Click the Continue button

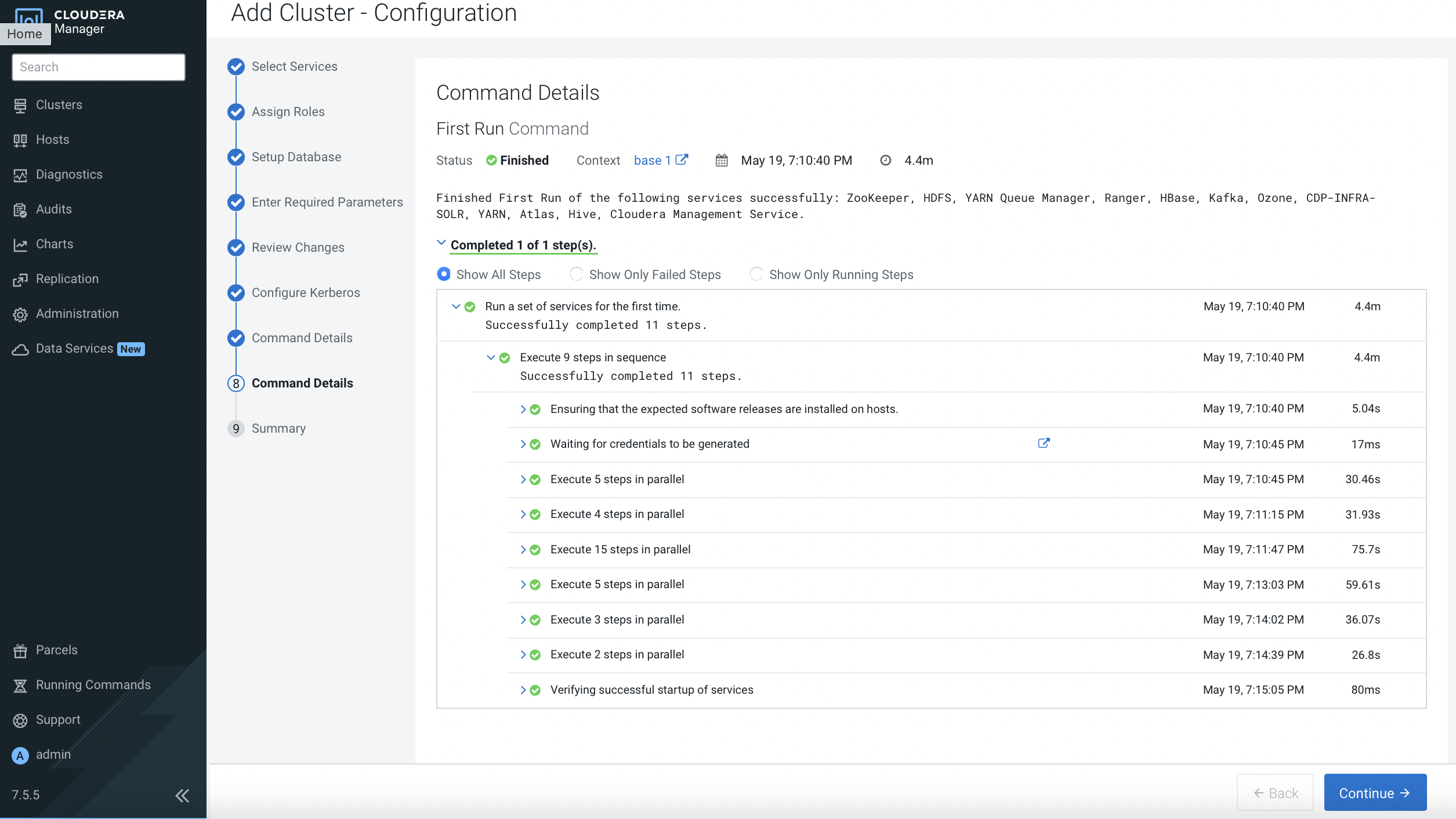pyautogui.click(x=1375, y=793)
